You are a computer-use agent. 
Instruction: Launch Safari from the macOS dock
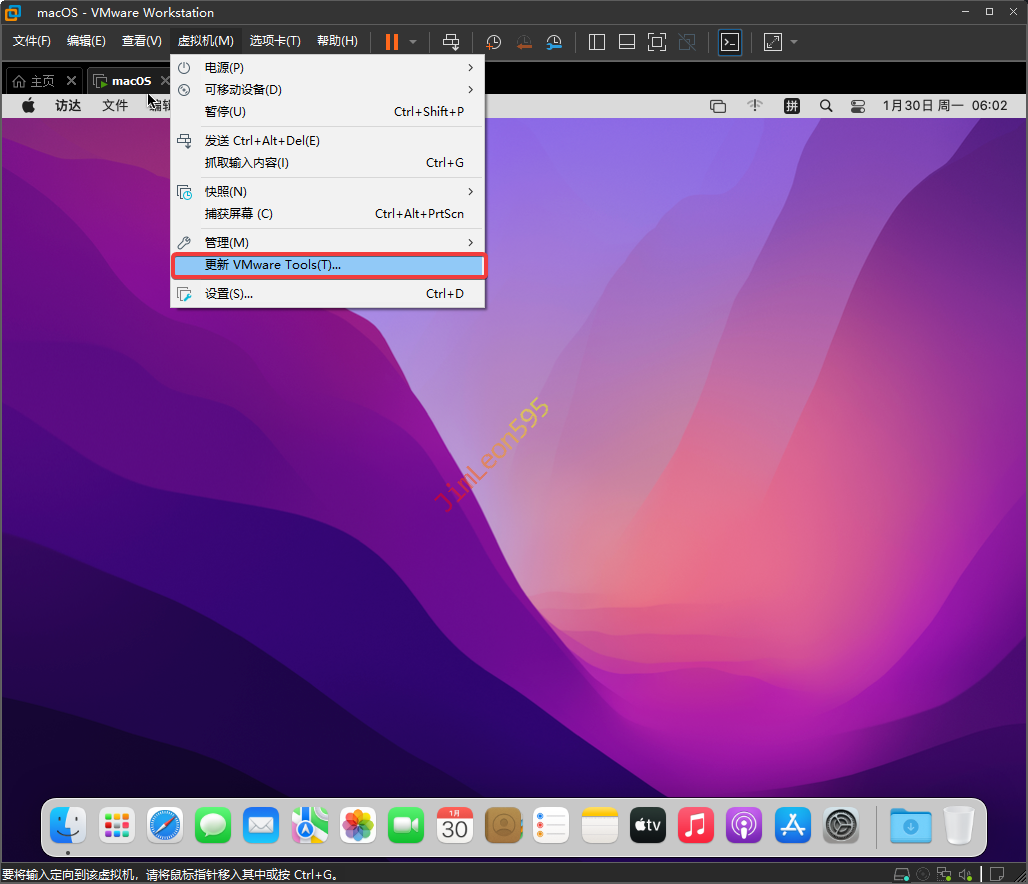165,825
